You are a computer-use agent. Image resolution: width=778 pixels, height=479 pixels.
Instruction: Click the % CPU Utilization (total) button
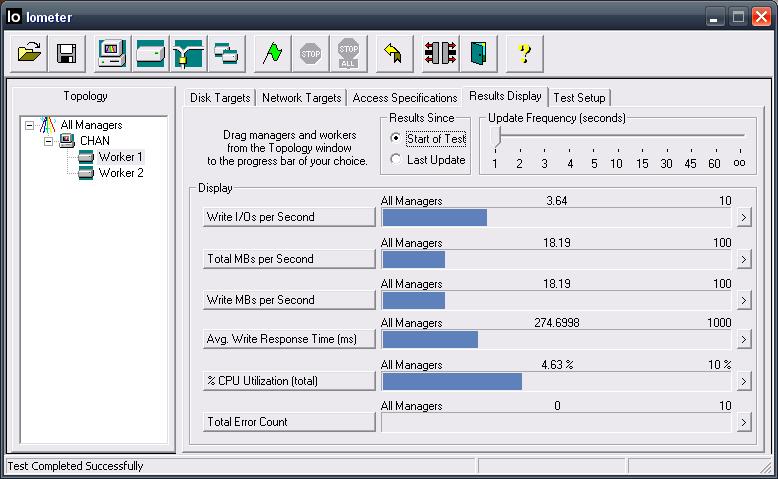tap(289, 381)
